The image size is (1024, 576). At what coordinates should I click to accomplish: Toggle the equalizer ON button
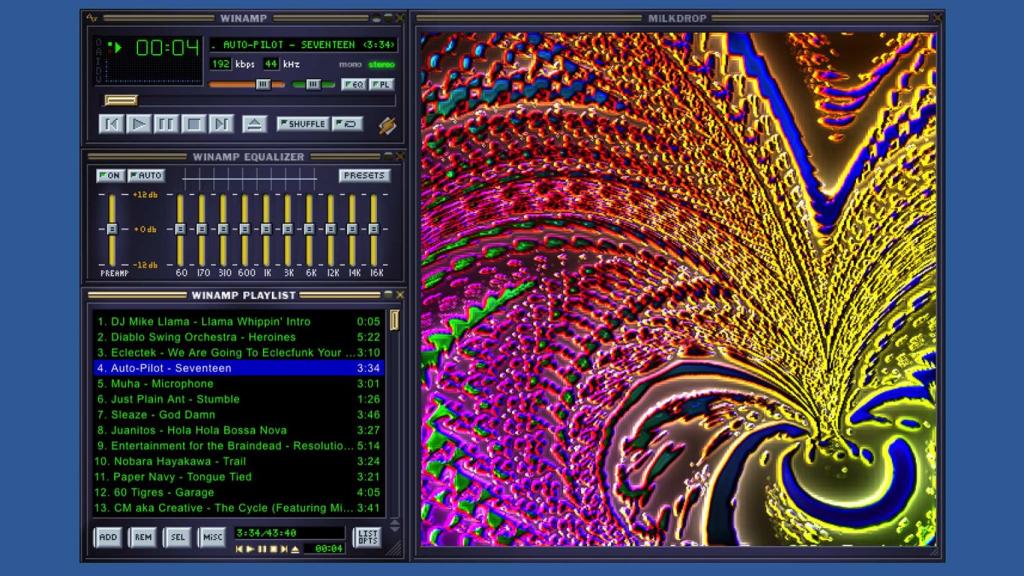click(x=109, y=175)
